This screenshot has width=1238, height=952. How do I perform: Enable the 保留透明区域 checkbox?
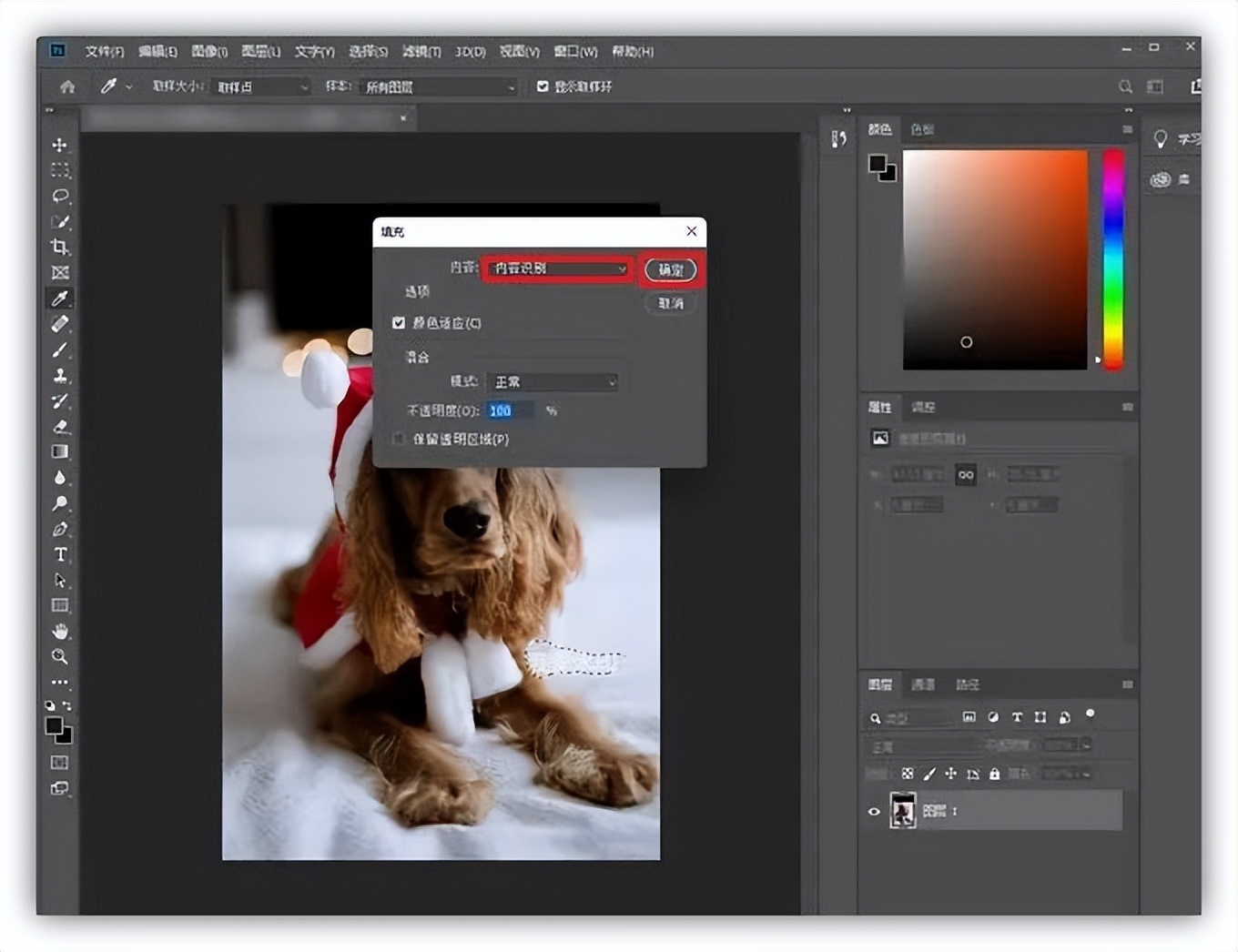(399, 439)
